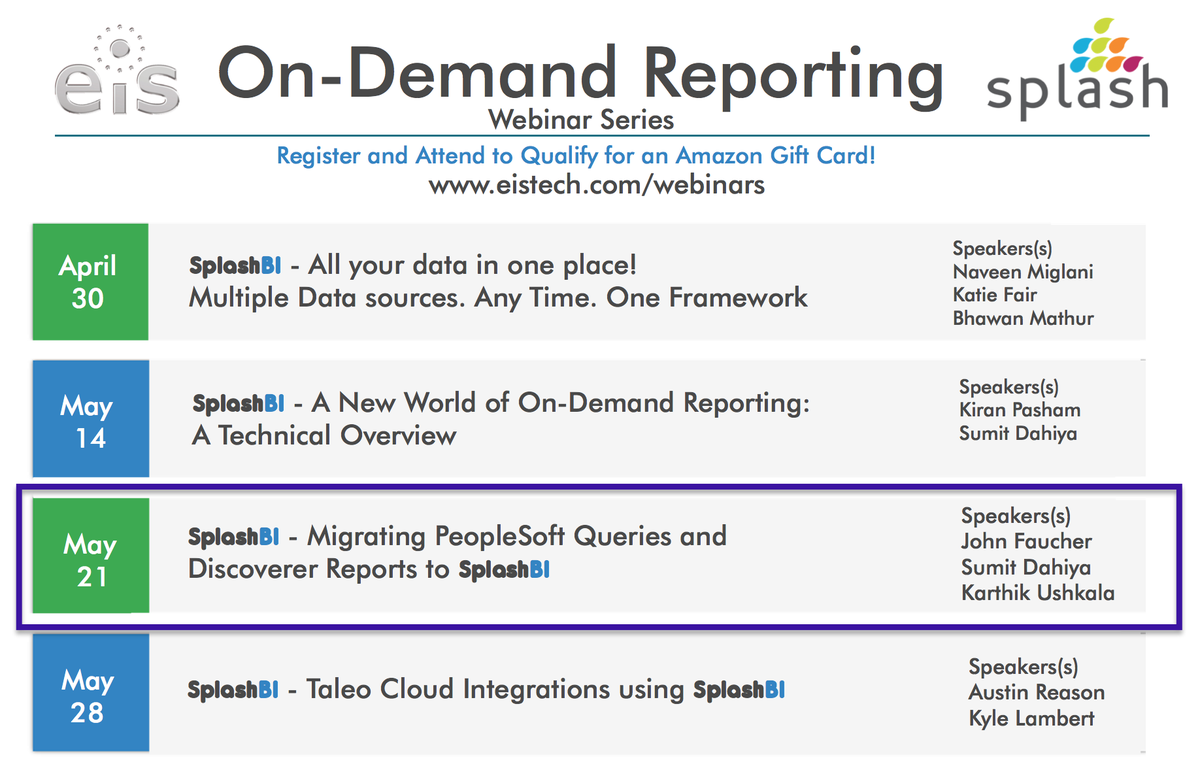Click speaker name Katie Fair

pyautogui.click(x=995, y=295)
